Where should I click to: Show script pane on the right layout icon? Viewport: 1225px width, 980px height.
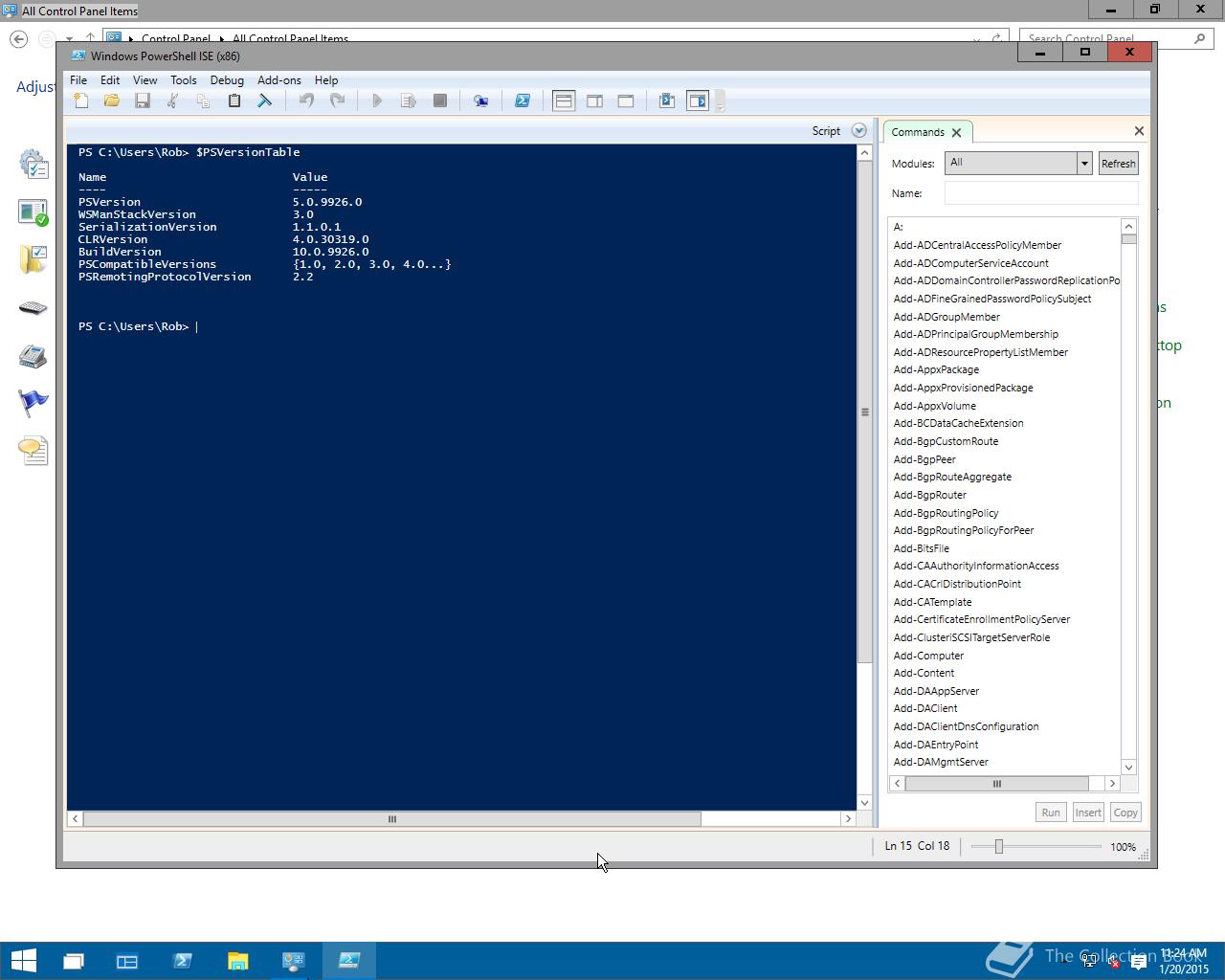[594, 100]
